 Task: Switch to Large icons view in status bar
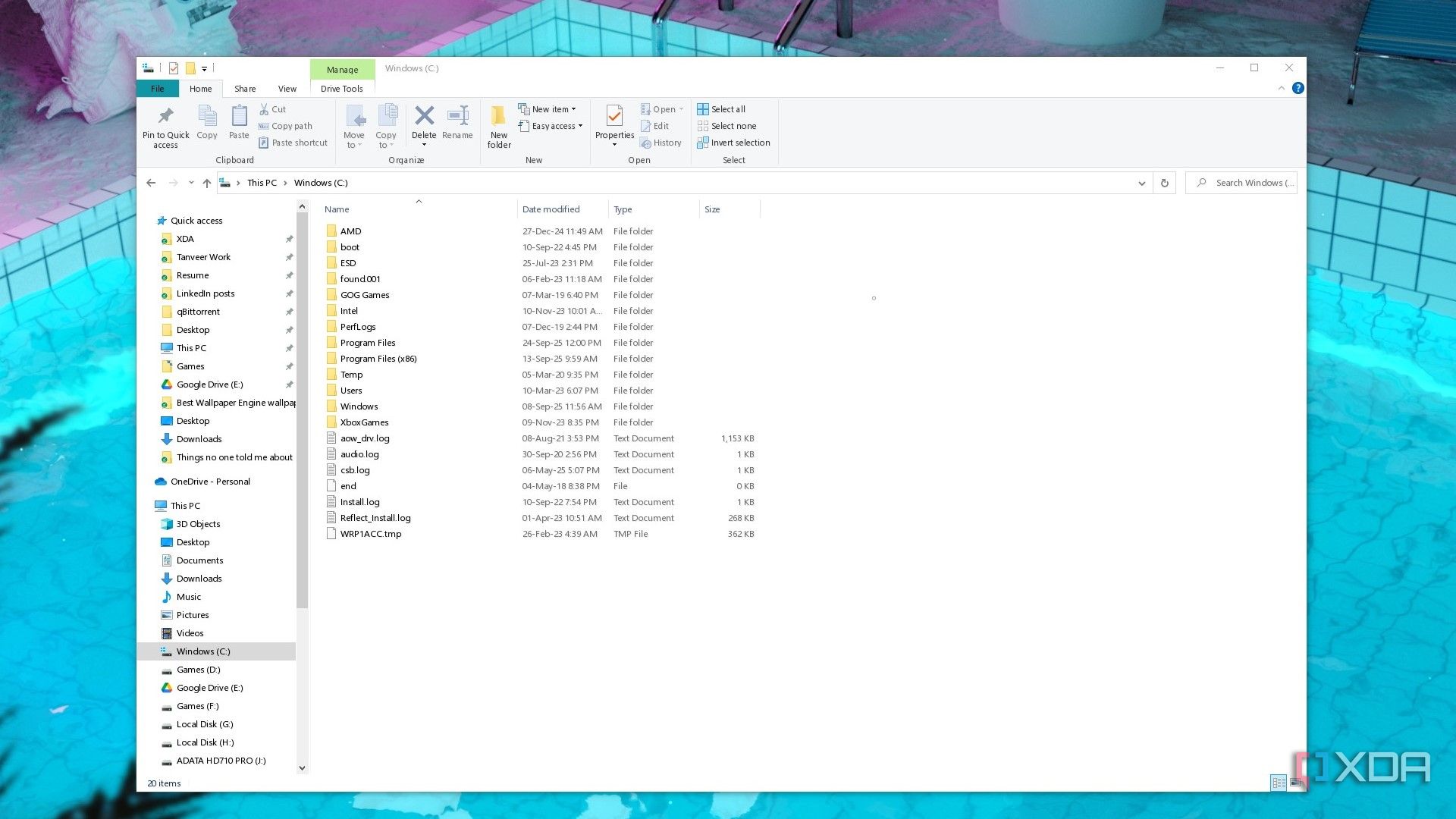click(x=1294, y=783)
